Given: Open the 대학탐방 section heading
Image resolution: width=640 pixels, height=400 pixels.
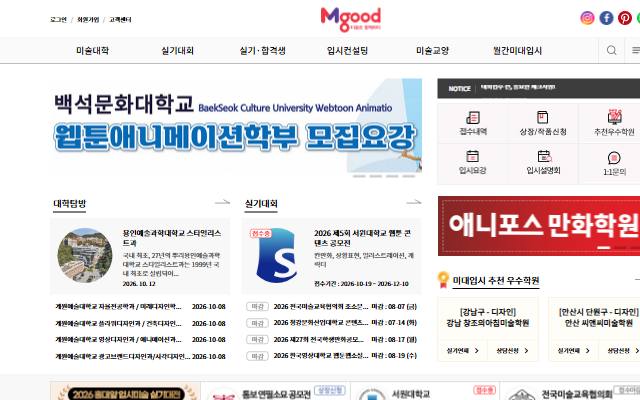Looking at the screenshot, I should click(x=70, y=203).
